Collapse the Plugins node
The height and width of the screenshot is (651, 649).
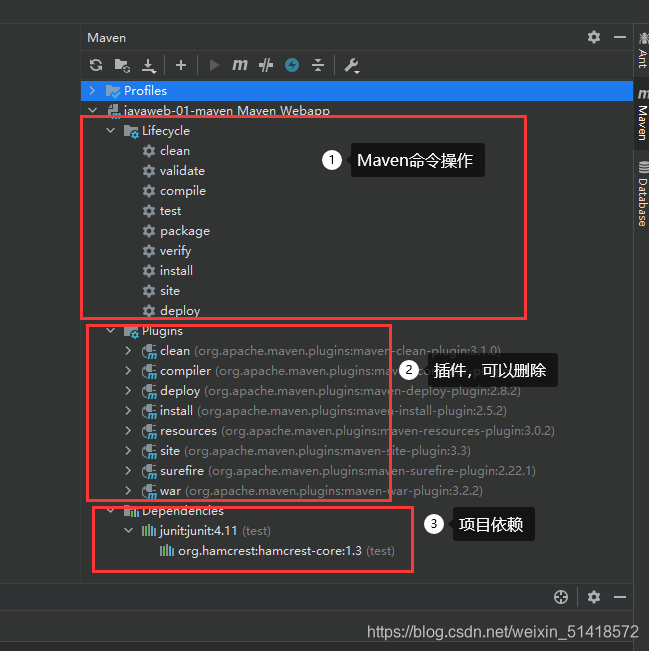click(x=110, y=331)
